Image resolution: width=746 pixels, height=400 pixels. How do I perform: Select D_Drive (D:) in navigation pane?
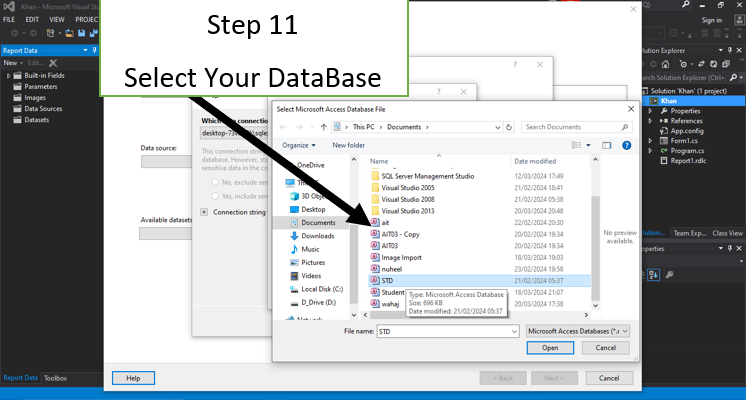pos(318,302)
